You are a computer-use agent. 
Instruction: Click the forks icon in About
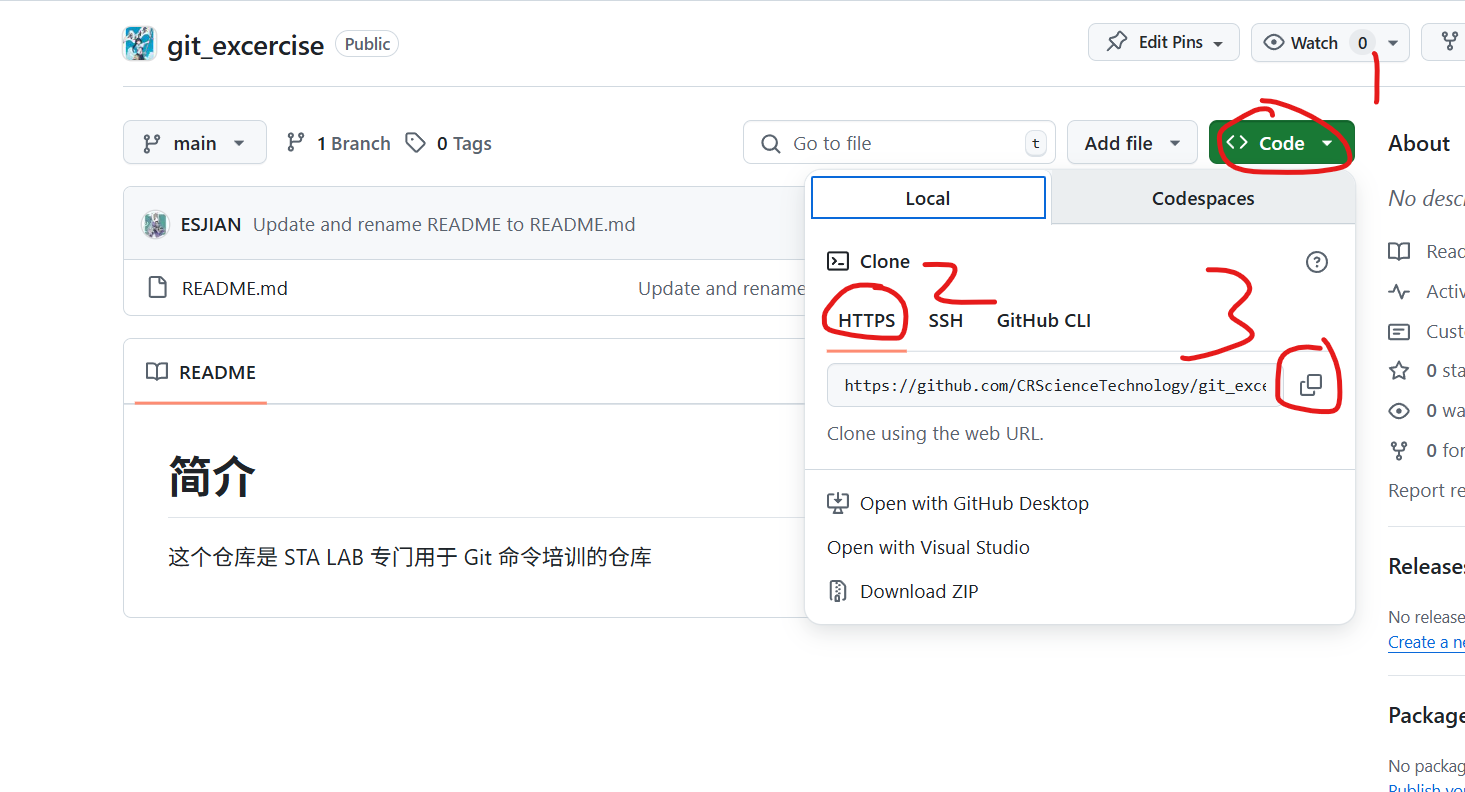point(1399,451)
